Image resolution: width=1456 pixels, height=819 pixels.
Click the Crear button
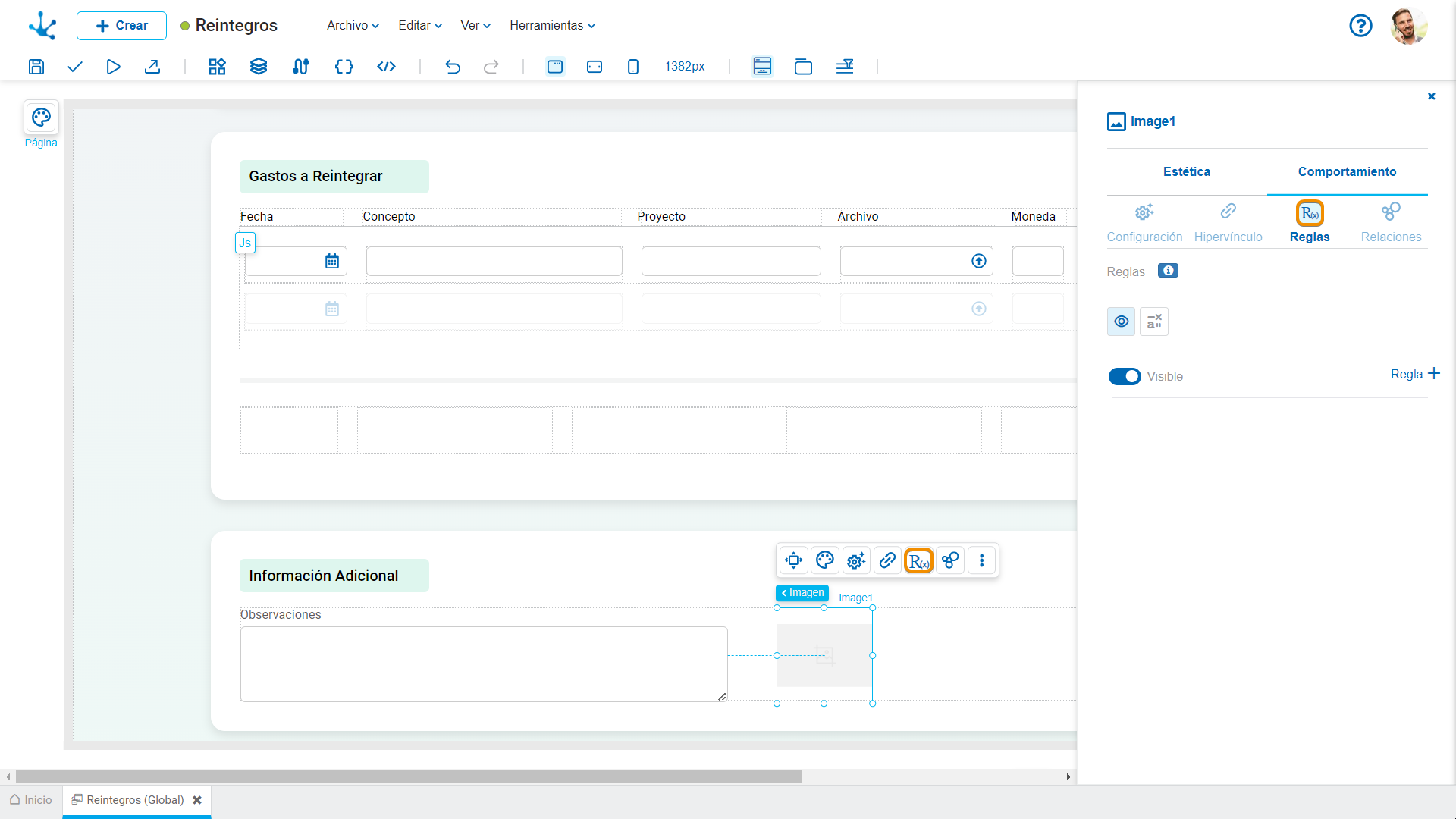coord(121,26)
